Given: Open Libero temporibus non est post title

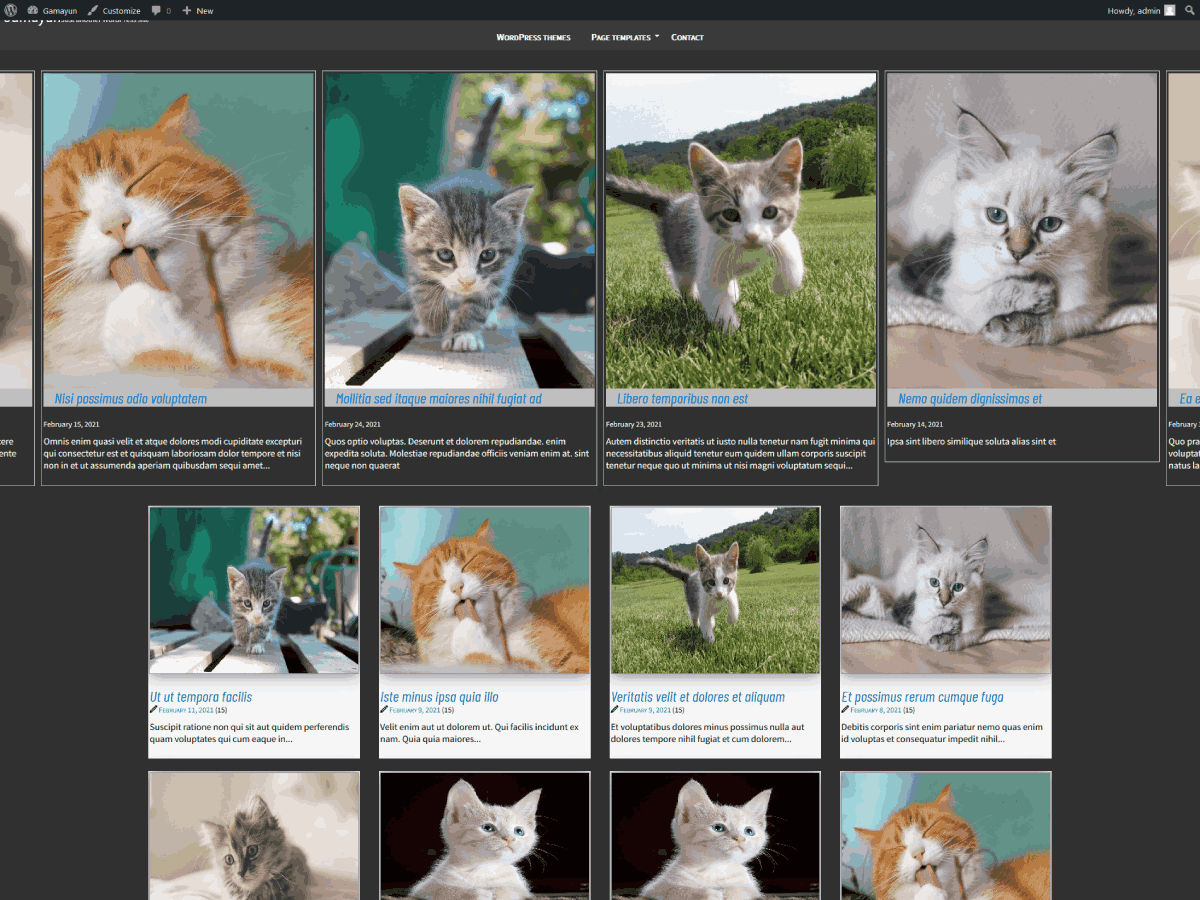Looking at the screenshot, I should 682,399.
